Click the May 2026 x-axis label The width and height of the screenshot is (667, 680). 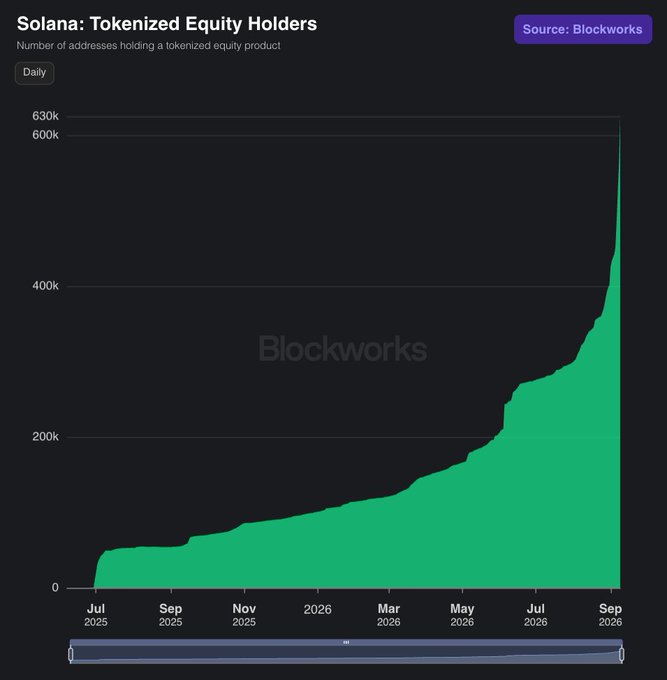(462, 615)
